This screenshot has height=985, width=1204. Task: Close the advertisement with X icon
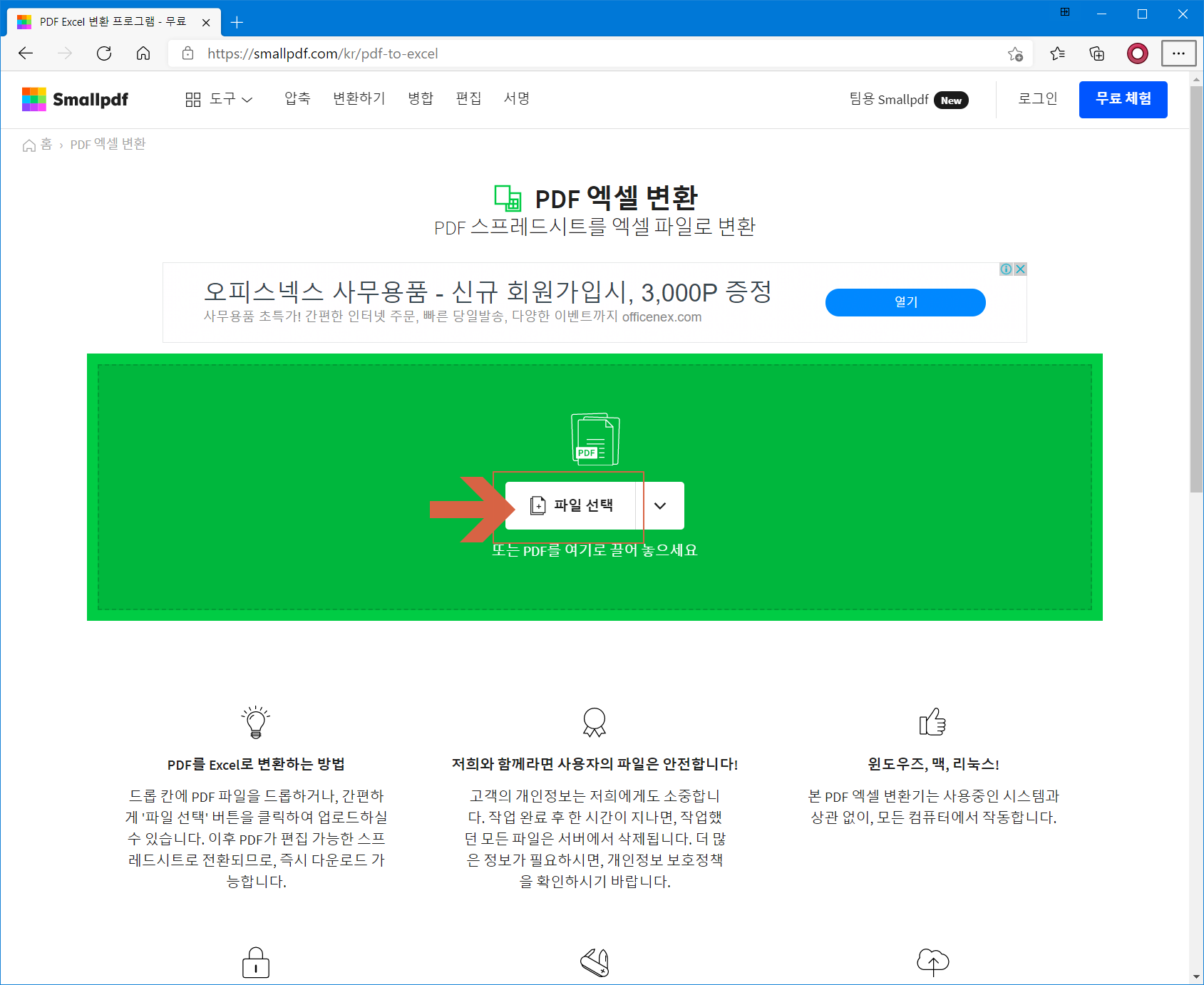[1020, 269]
